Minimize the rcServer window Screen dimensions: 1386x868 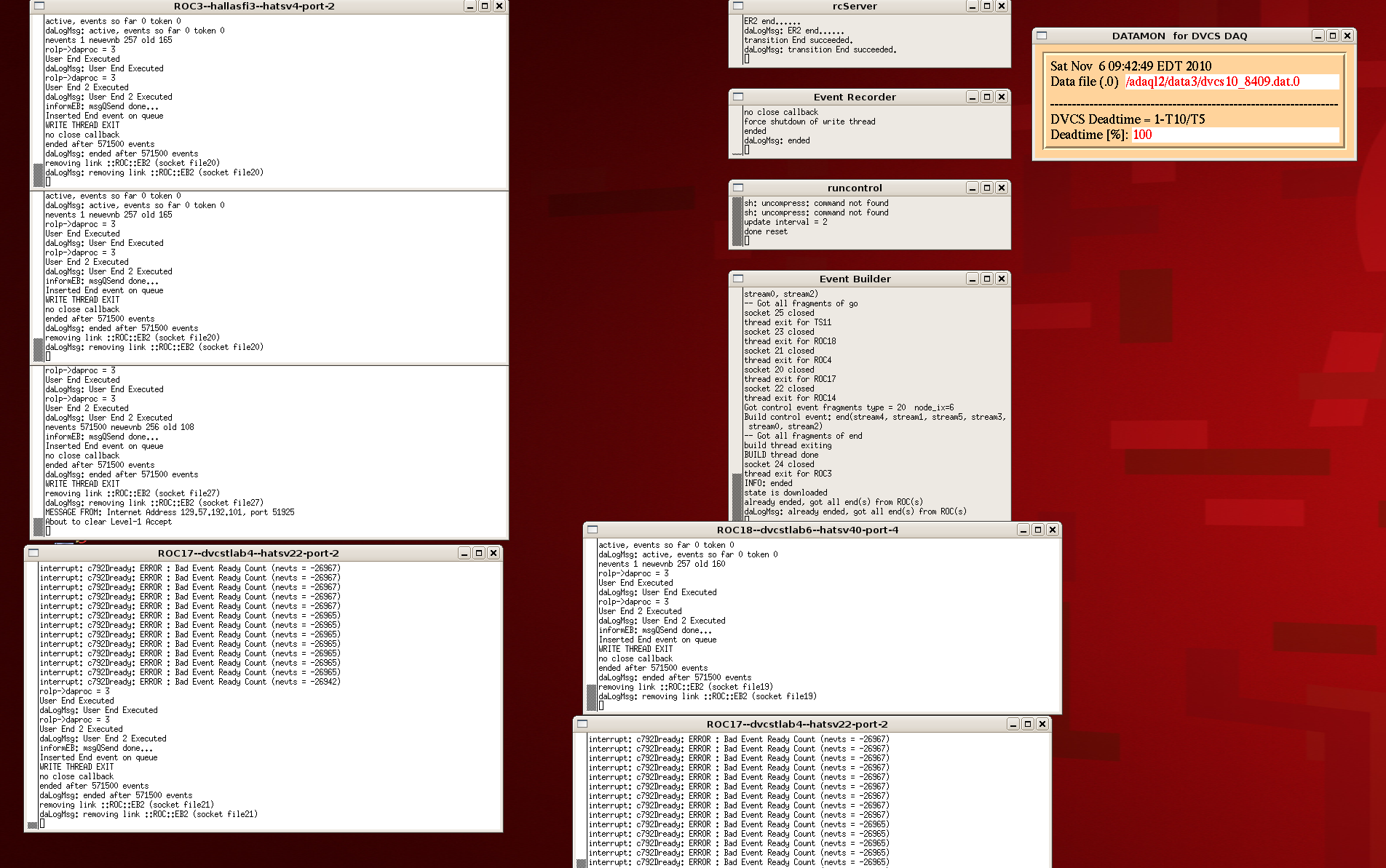click(973, 6)
